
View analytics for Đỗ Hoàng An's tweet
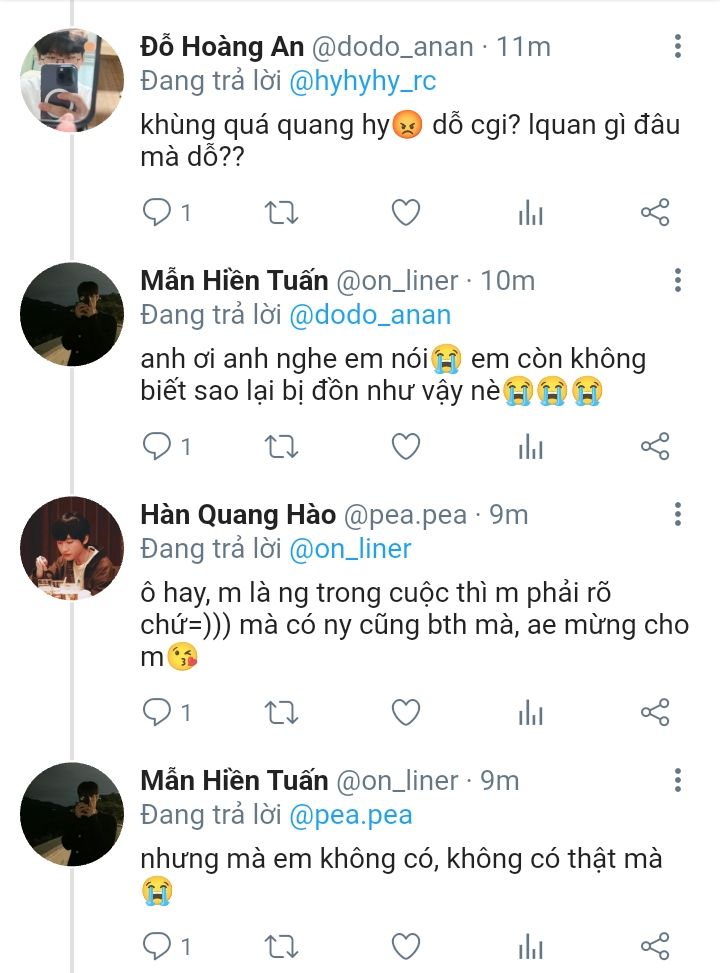pyautogui.click(x=530, y=213)
